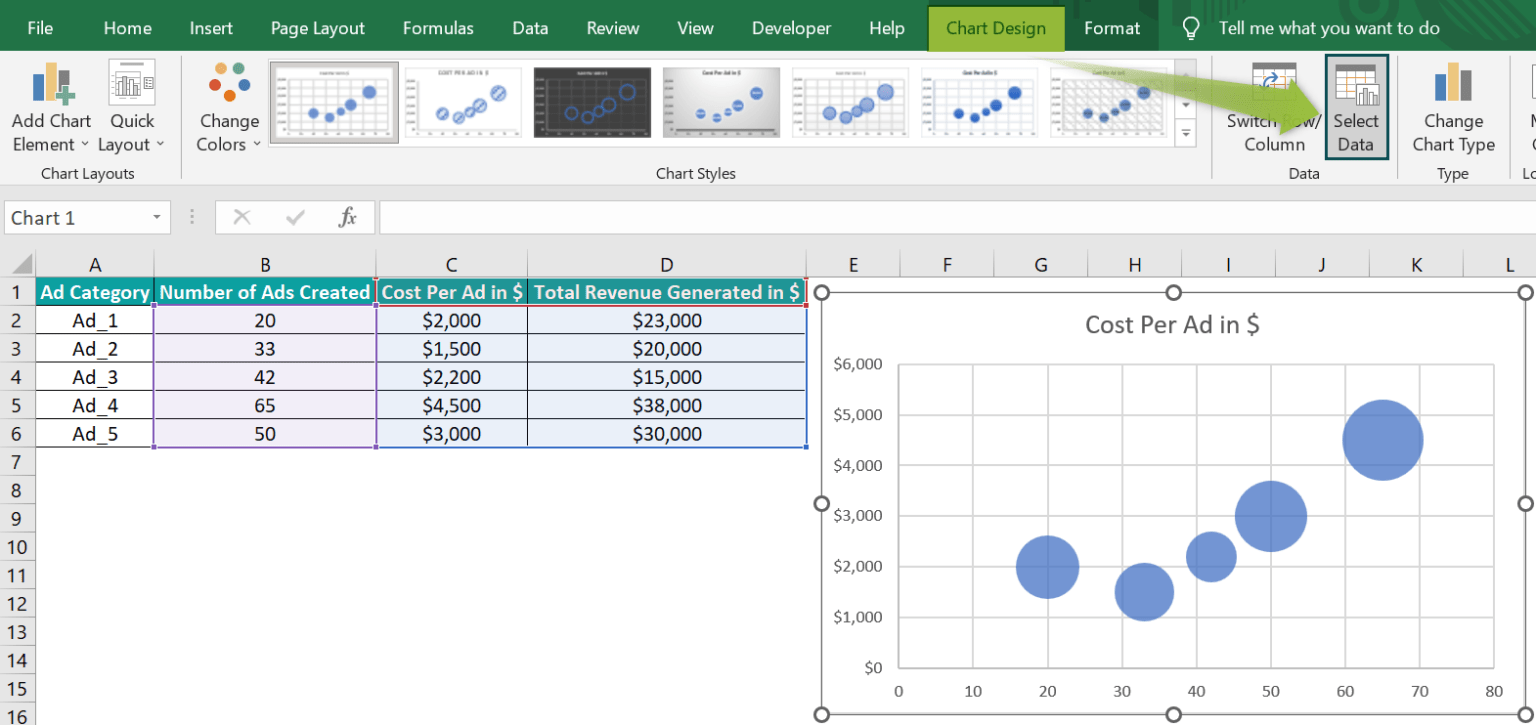Select cell containing Ad_1
Screen dimensions: 1536x725
coord(95,320)
